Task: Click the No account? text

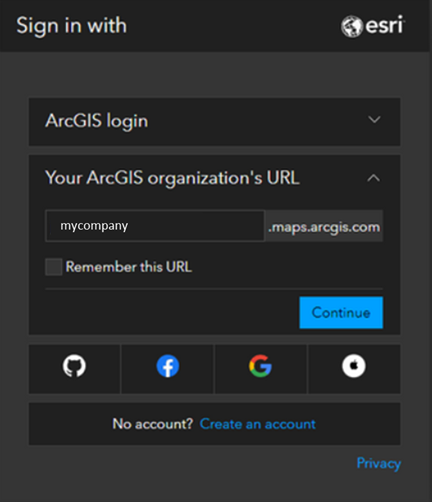Action: click(x=153, y=424)
